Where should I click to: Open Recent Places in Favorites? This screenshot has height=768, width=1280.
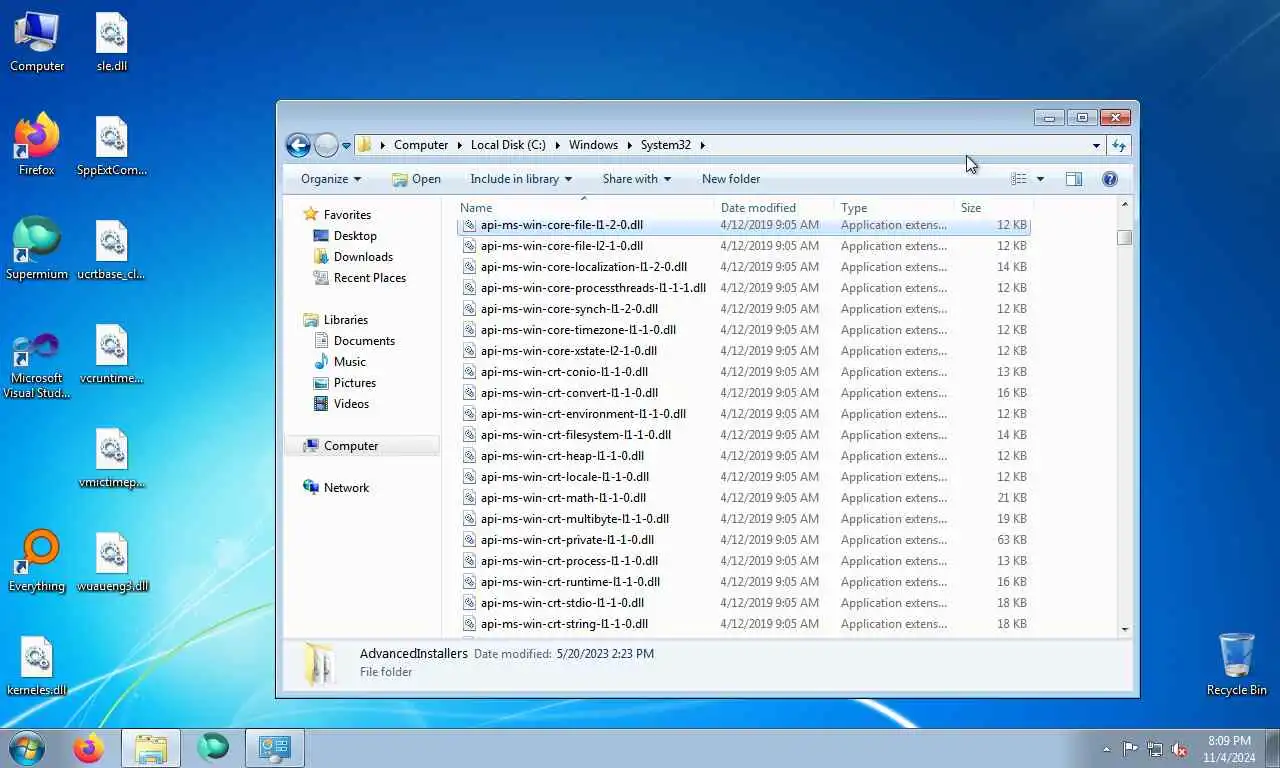point(369,278)
